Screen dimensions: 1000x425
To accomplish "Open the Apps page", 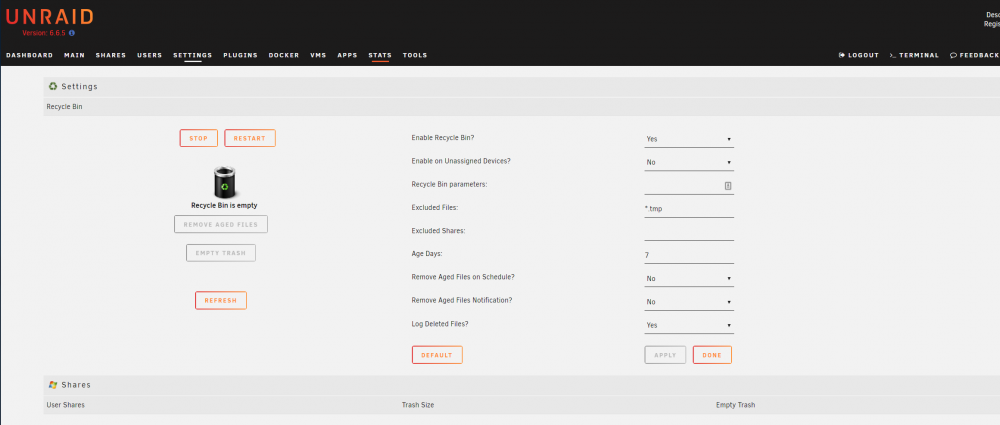I will pyautogui.click(x=348, y=56).
